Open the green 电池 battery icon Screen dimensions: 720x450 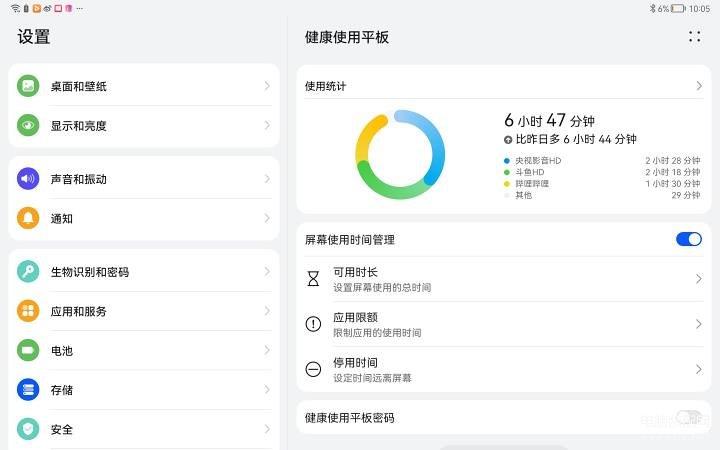tap(28, 350)
